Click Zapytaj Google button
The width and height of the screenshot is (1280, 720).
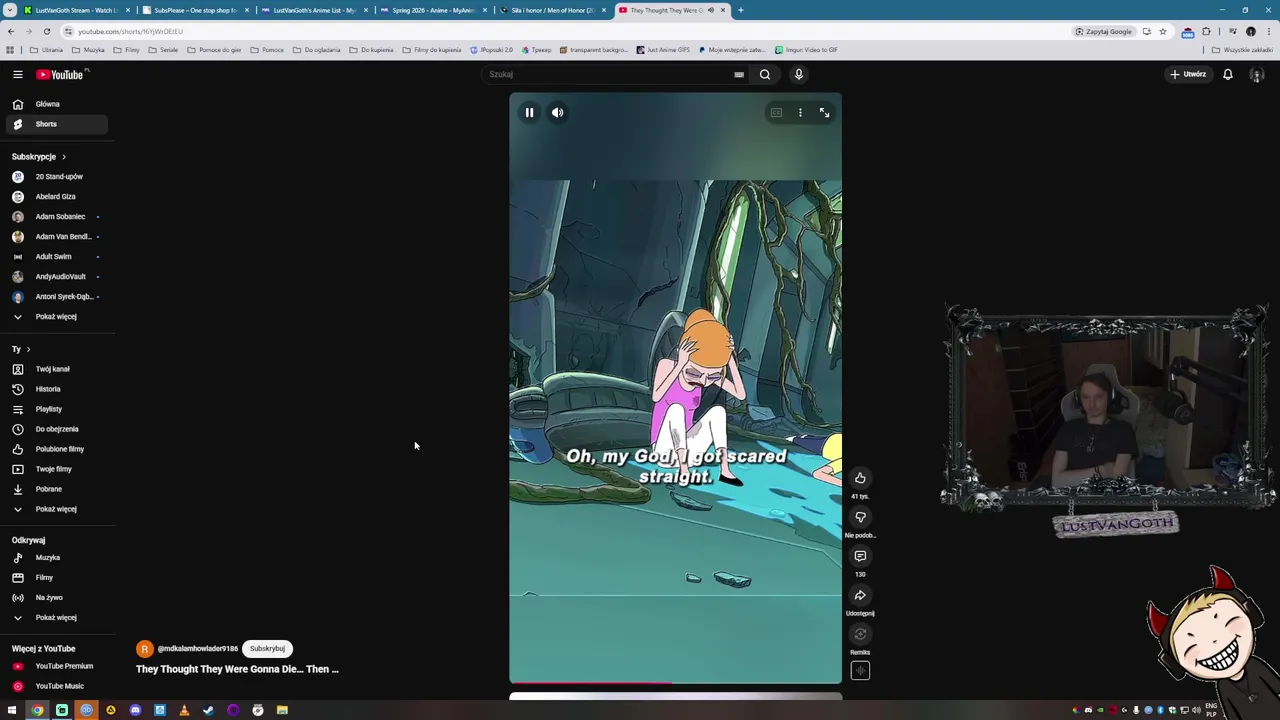[1104, 31]
